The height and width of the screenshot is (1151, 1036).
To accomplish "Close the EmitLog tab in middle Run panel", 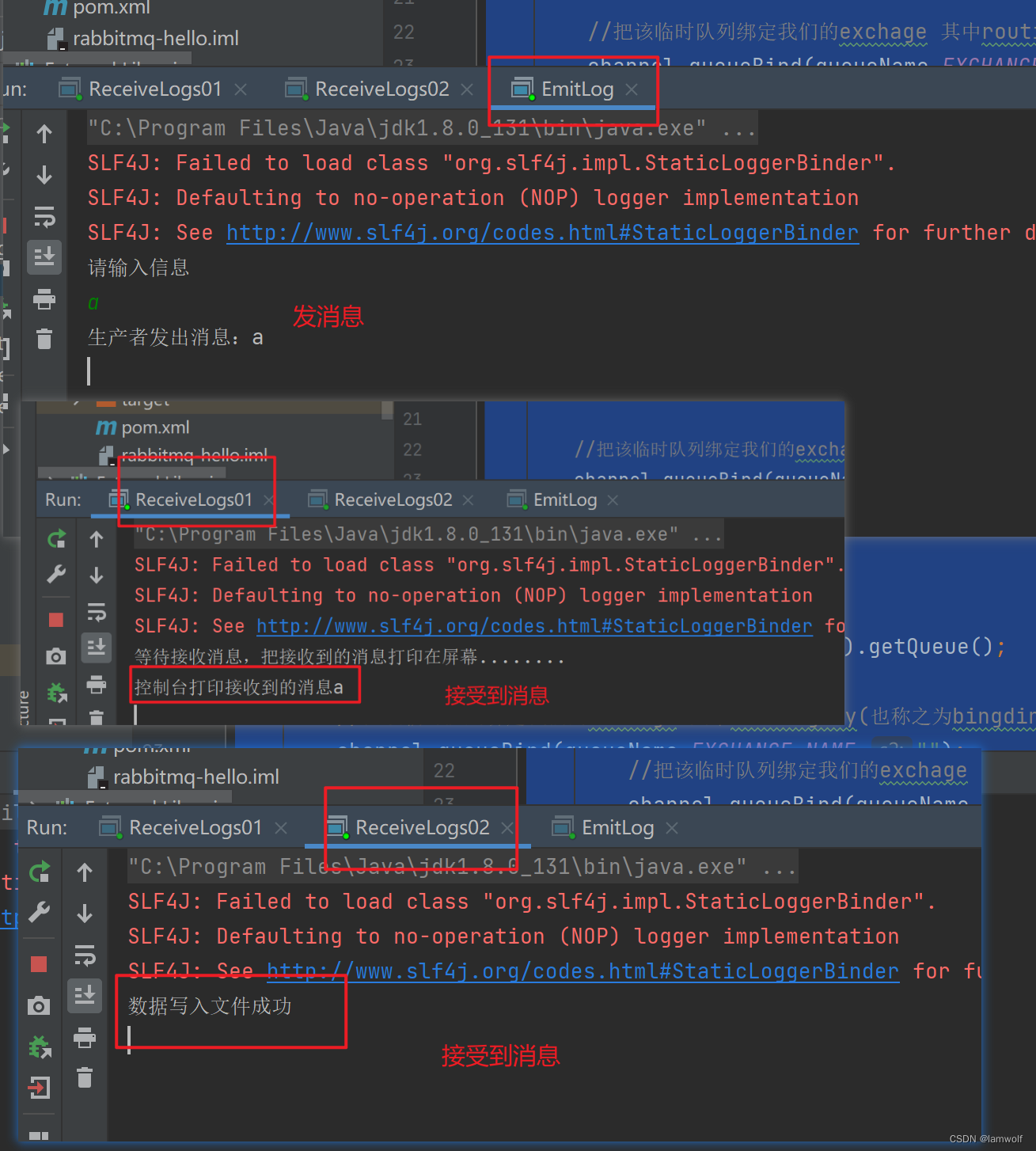I will tap(613, 500).
